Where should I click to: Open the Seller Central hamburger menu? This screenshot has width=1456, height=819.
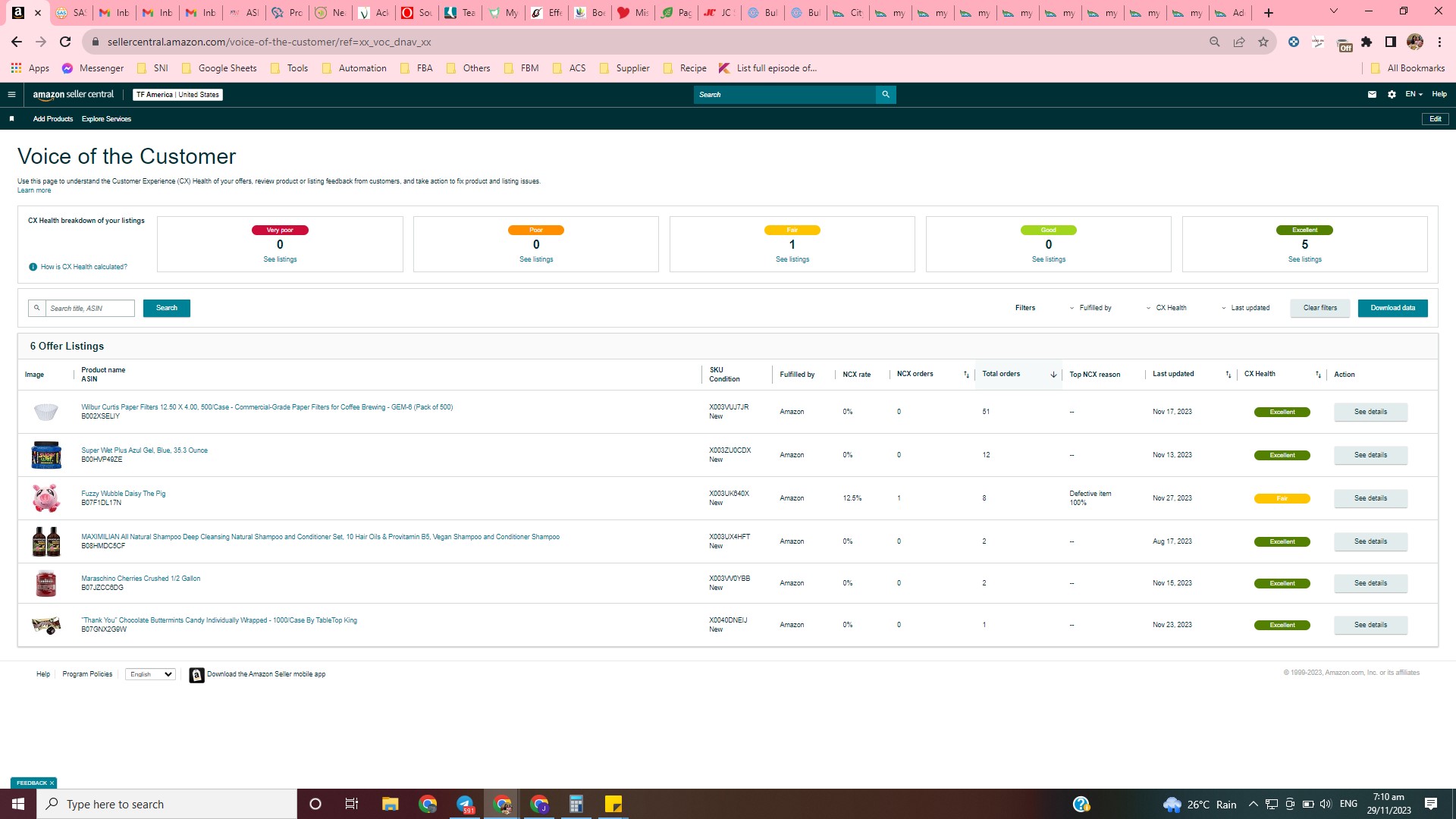[x=11, y=95]
